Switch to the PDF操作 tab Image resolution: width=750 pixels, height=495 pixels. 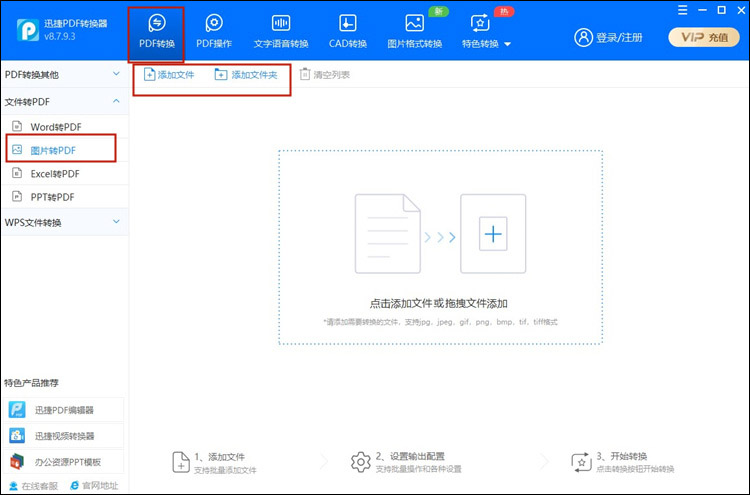coord(214,33)
